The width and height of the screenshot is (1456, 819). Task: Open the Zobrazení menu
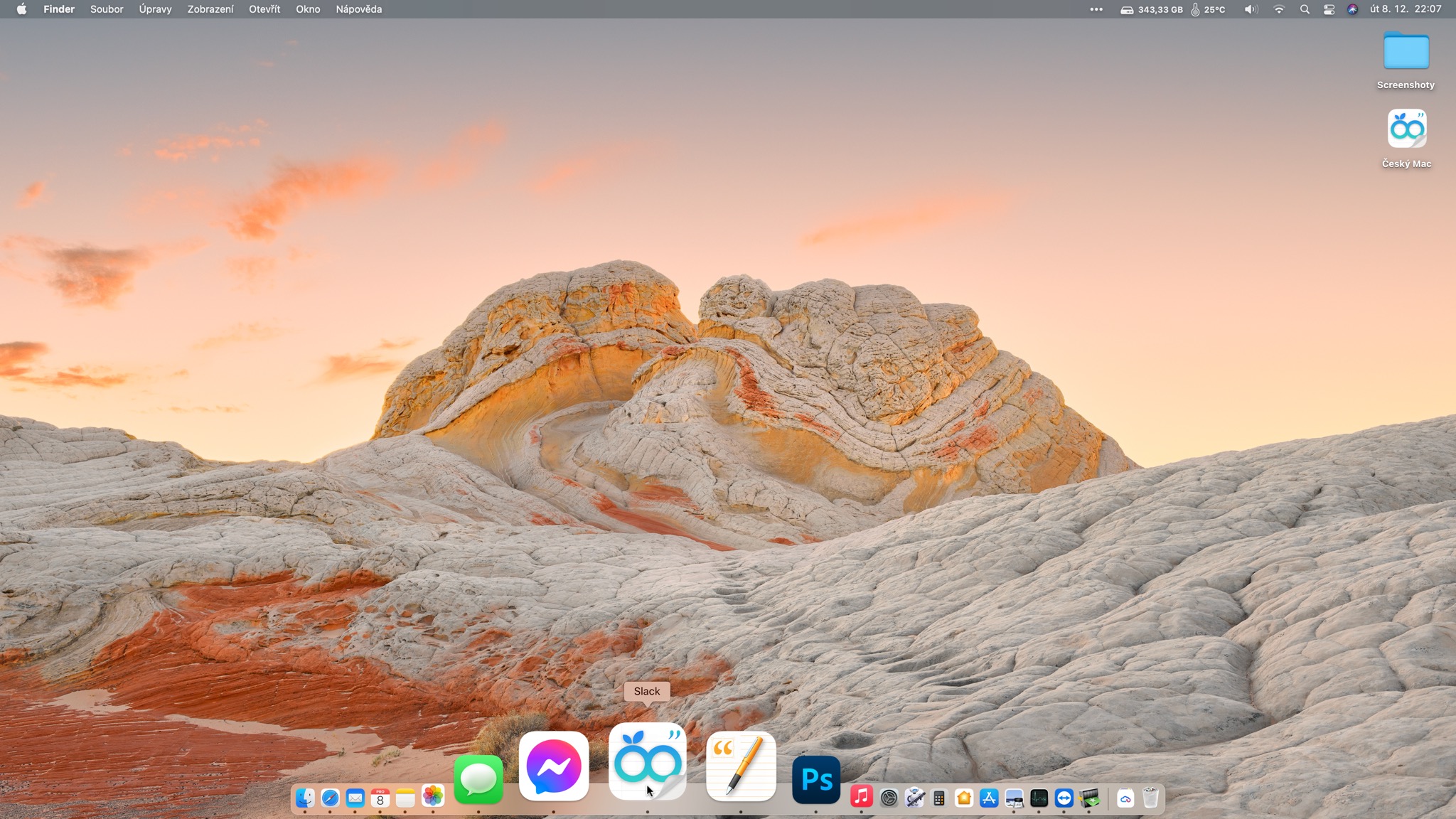pos(210,9)
